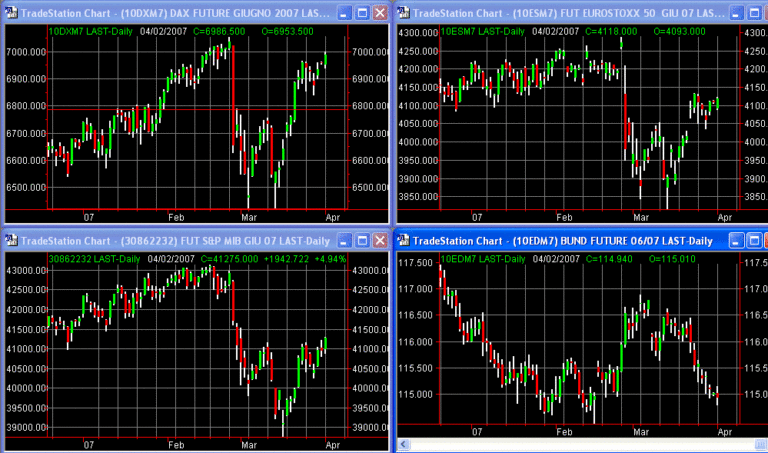
Task: Maximize the DAX Future chart window
Action: click(361, 13)
